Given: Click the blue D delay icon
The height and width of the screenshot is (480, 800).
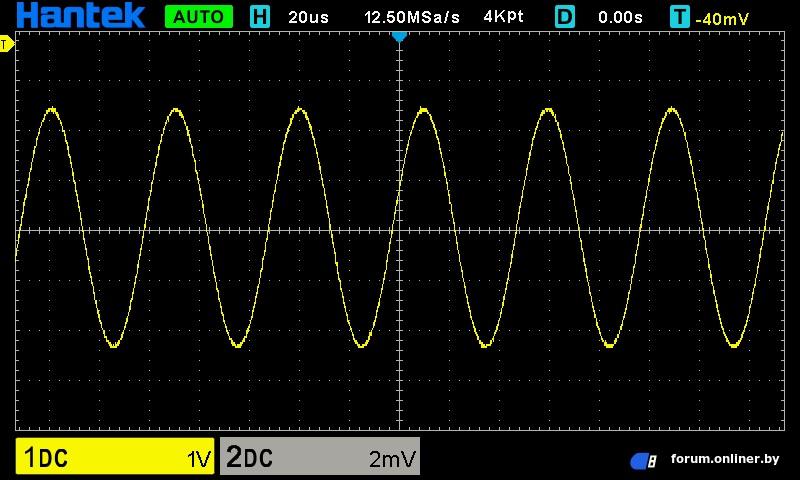Looking at the screenshot, I should click(565, 16).
